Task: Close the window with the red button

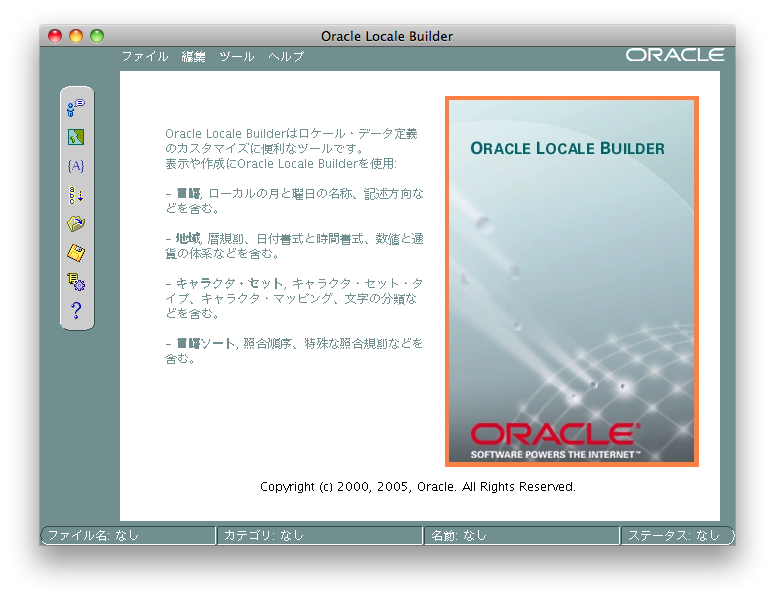Action: pyautogui.click(x=55, y=36)
